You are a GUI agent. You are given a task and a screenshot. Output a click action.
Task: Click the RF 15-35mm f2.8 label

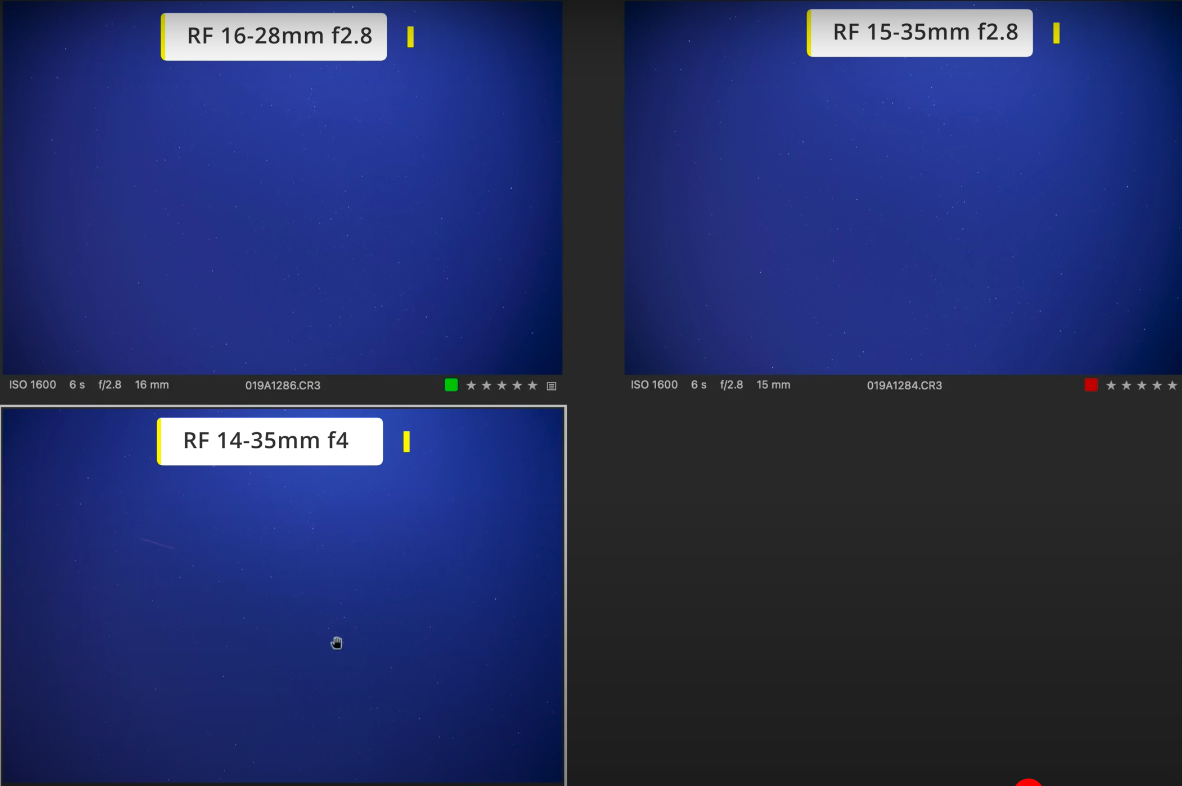pyautogui.click(x=920, y=32)
